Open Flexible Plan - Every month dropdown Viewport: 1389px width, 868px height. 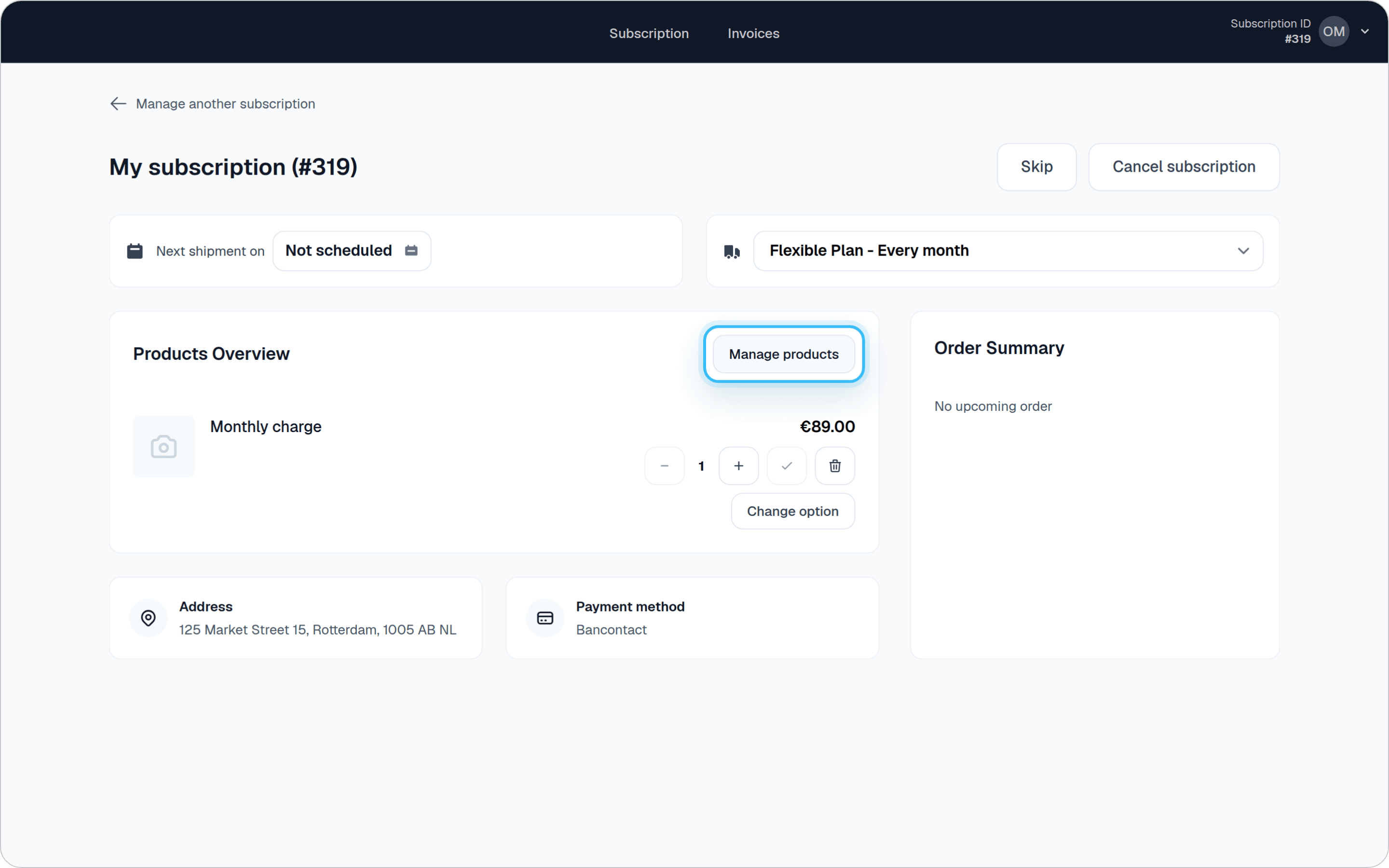coord(1008,251)
